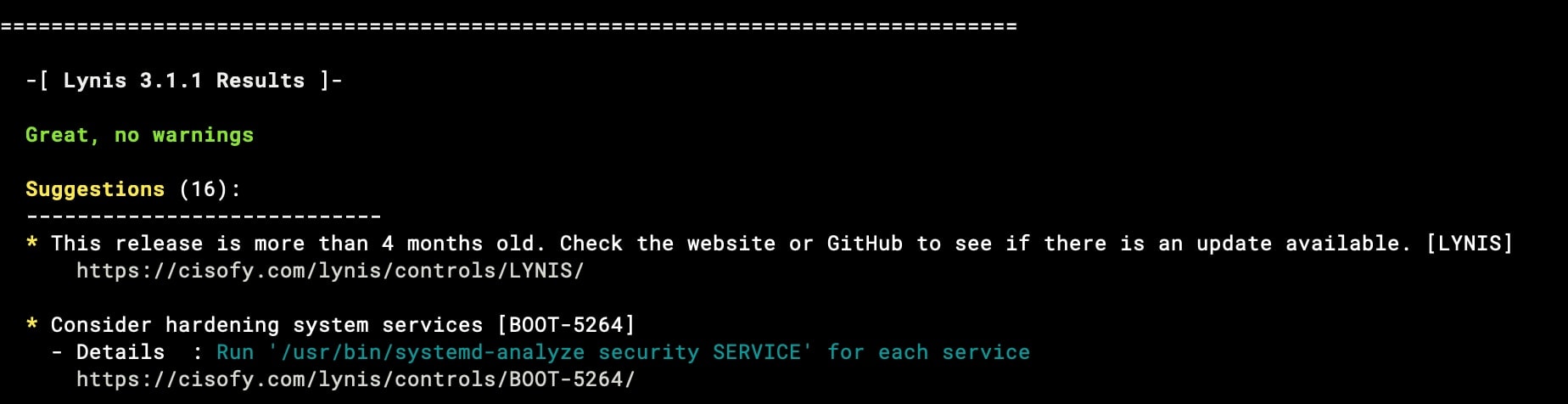Click the [LYNIS] test ID tag
The height and width of the screenshot is (404, 1568).
[1470, 244]
